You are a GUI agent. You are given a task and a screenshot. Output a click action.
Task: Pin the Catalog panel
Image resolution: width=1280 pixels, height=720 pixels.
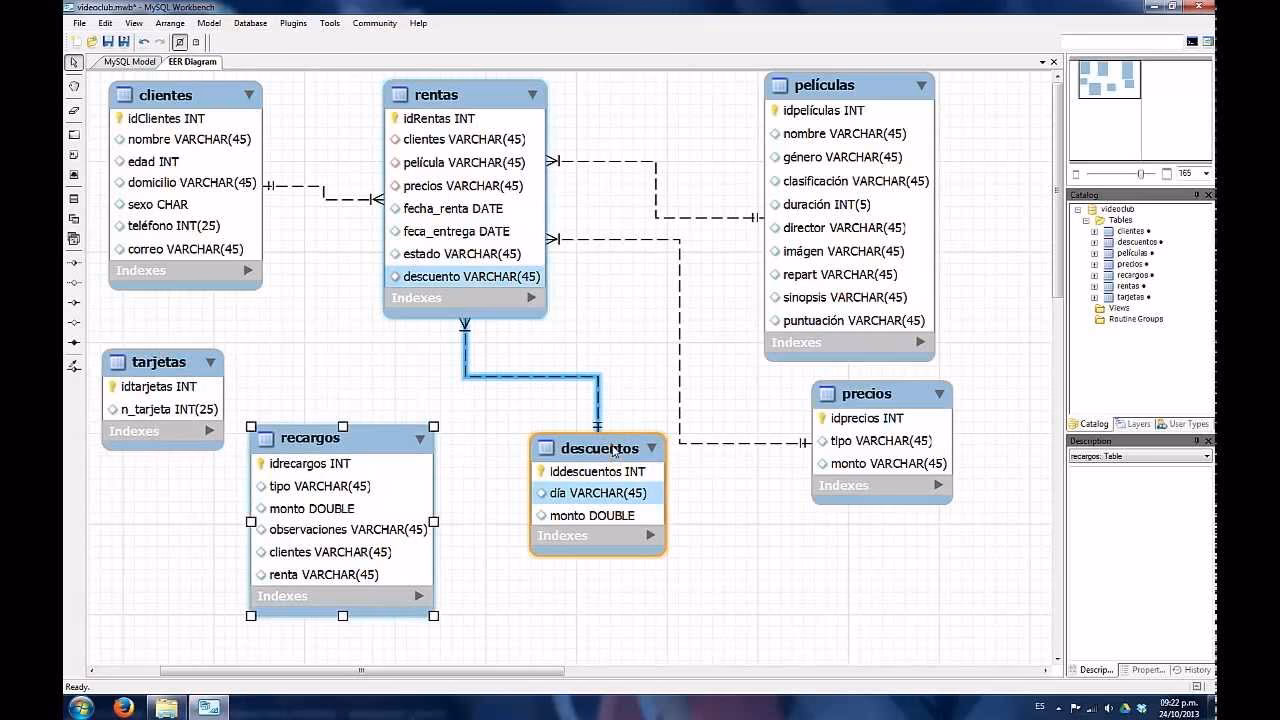(x=1197, y=195)
